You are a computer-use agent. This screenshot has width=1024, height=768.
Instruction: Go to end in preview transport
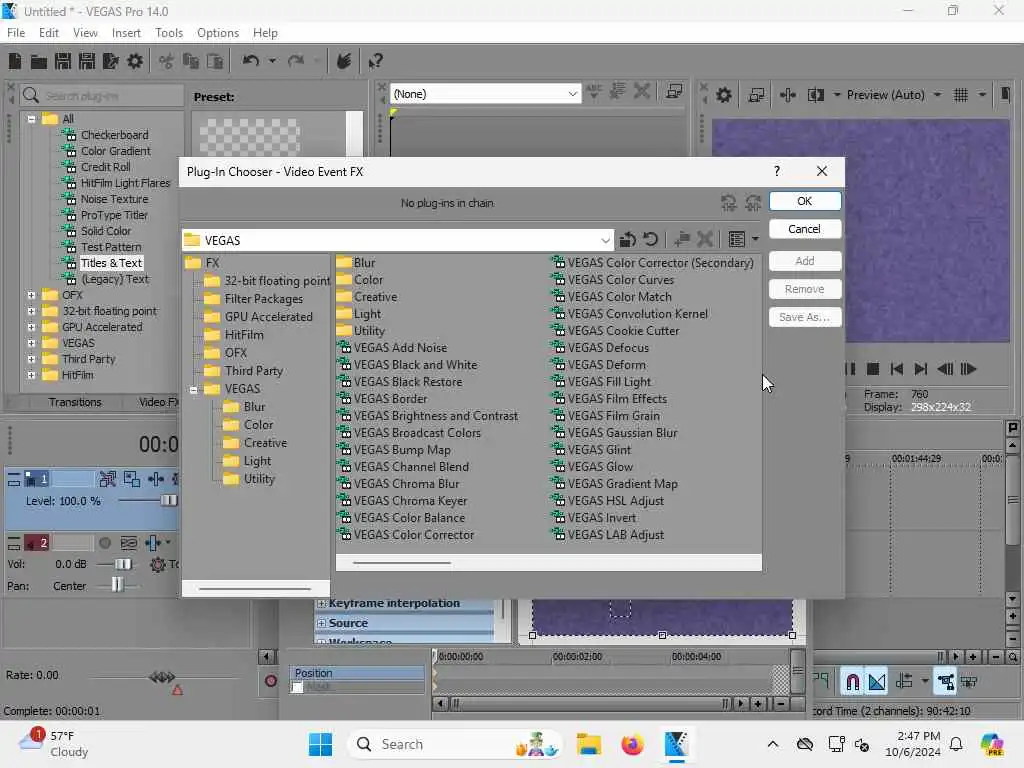click(x=921, y=370)
